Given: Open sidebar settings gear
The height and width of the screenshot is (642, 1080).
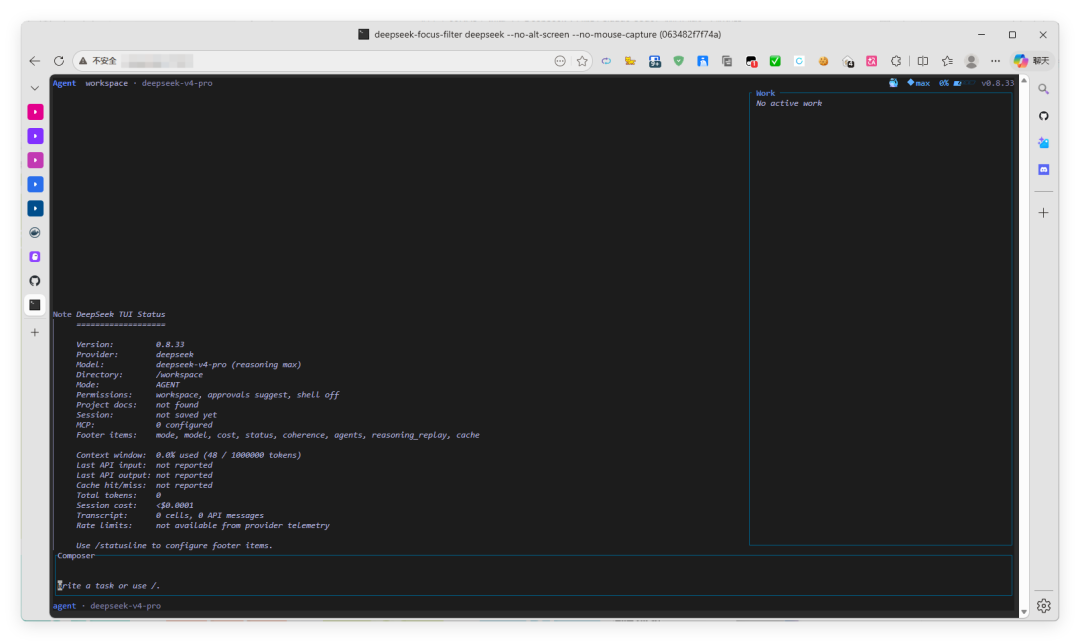Looking at the screenshot, I should (x=1043, y=605).
